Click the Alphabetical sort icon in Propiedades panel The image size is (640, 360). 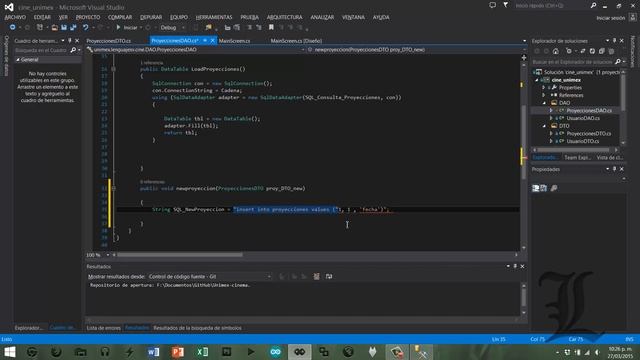[544, 188]
